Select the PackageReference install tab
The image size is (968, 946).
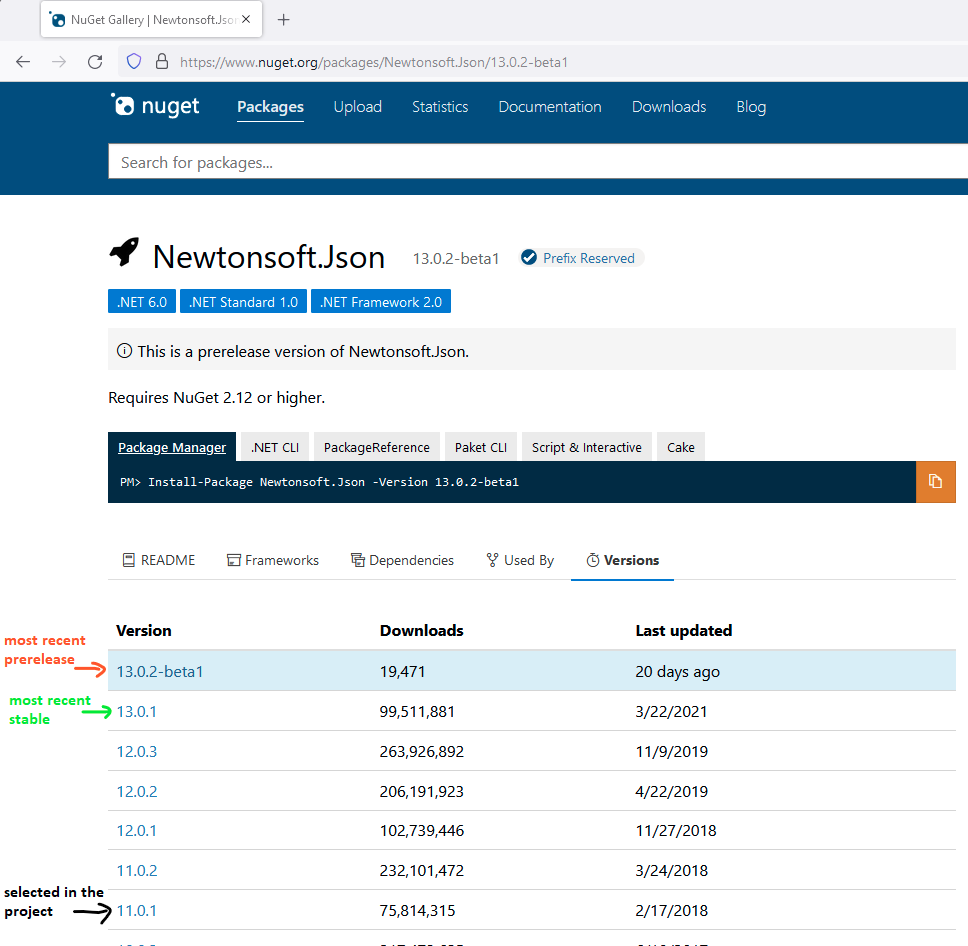[377, 447]
